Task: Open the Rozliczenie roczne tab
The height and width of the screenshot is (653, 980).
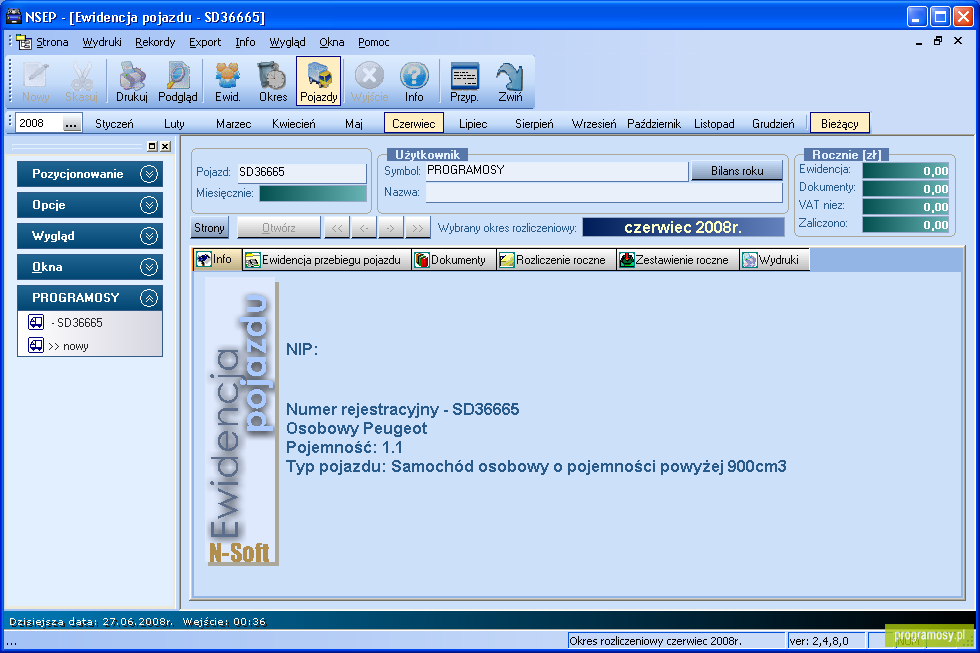Action: point(556,260)
